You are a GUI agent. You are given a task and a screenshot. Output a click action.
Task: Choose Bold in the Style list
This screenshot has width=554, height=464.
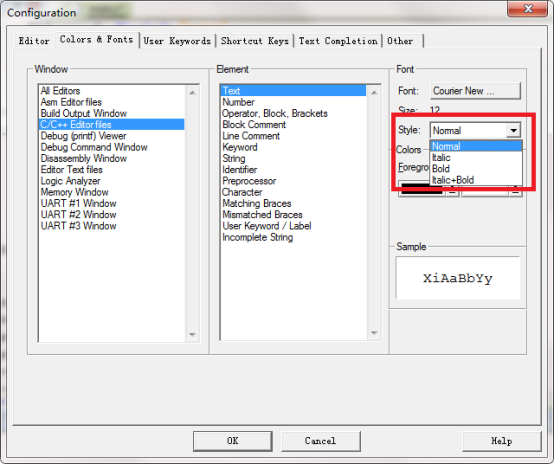point(476,169)
